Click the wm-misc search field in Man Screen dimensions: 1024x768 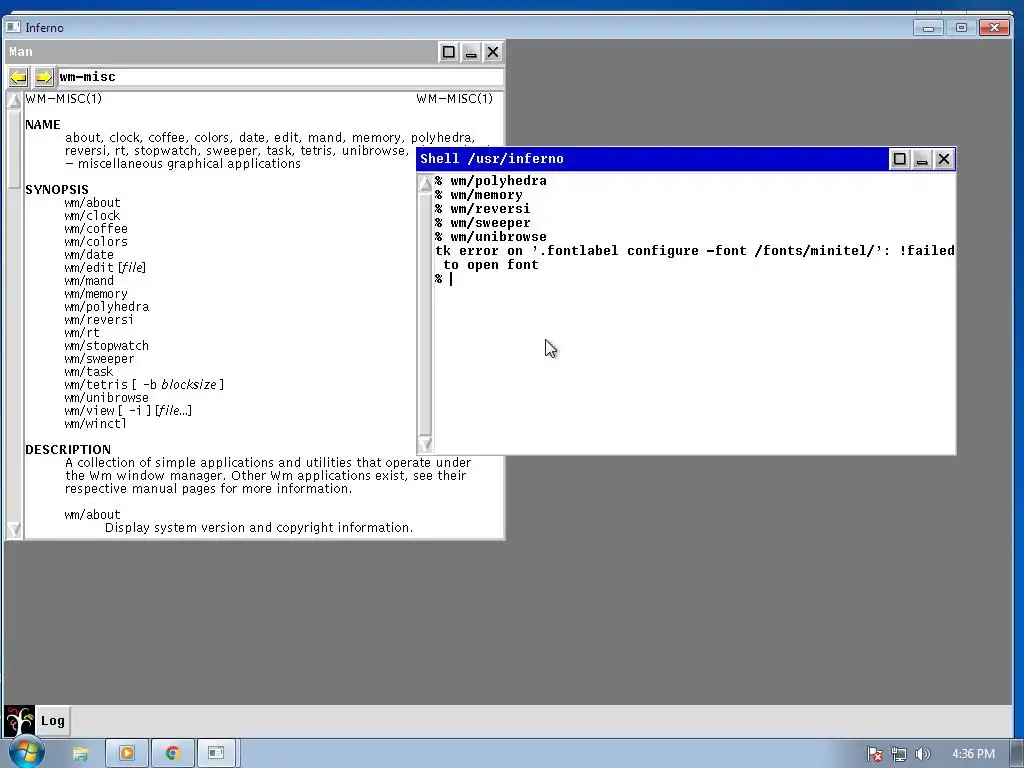[x=280, y=77]
